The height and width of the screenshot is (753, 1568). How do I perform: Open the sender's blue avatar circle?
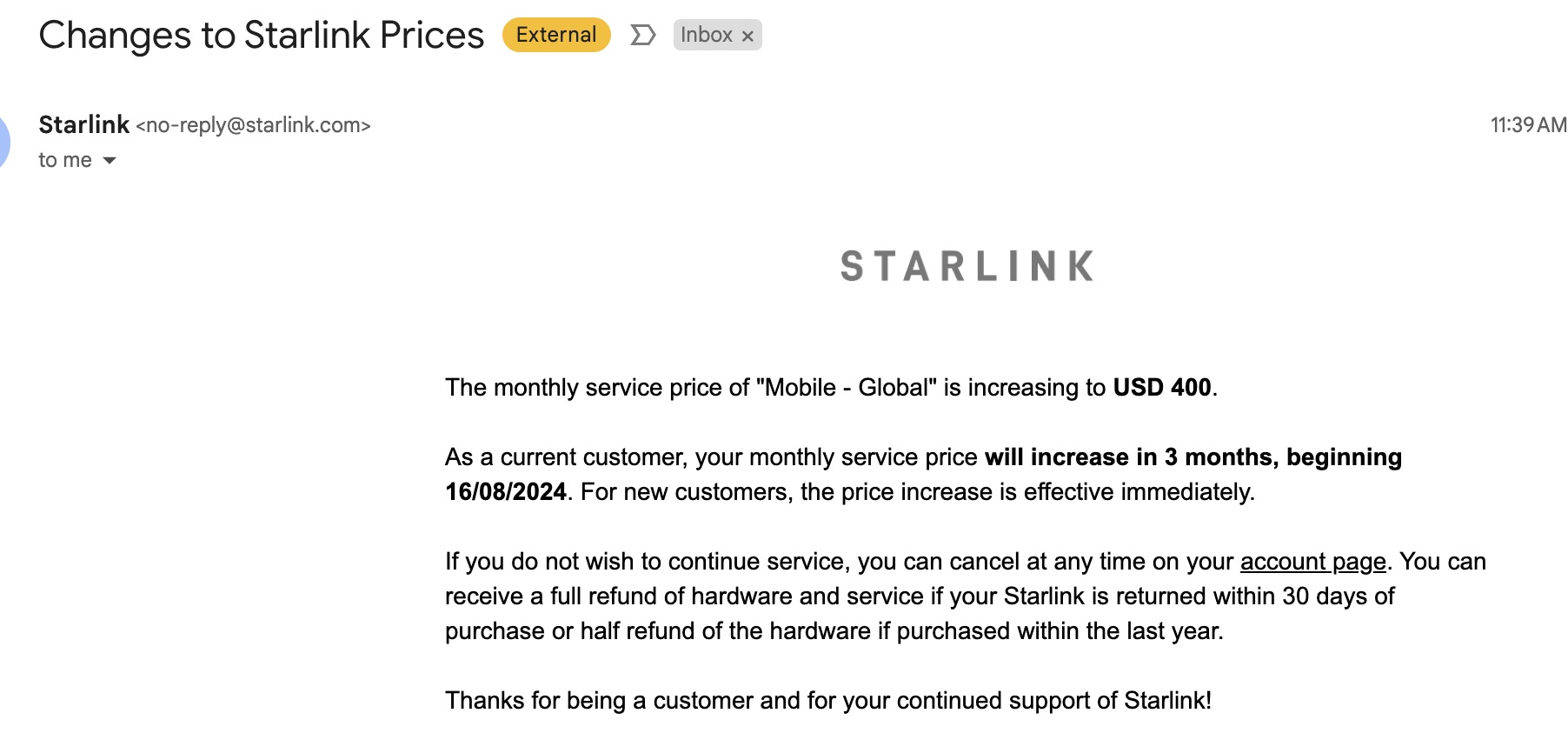tap(3, 142)
